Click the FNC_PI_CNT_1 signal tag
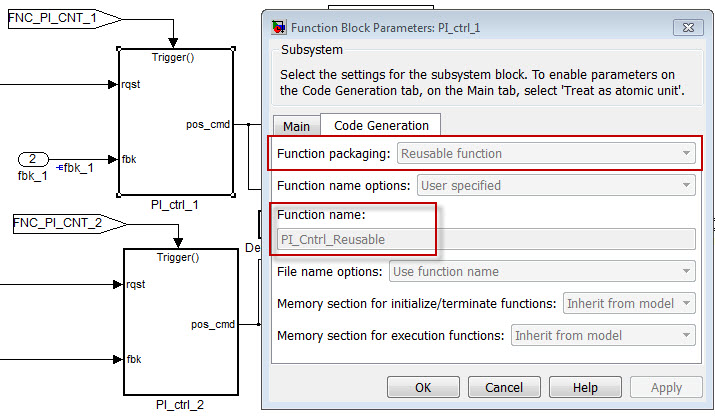 pyautogui.click(x=58, y=19)
